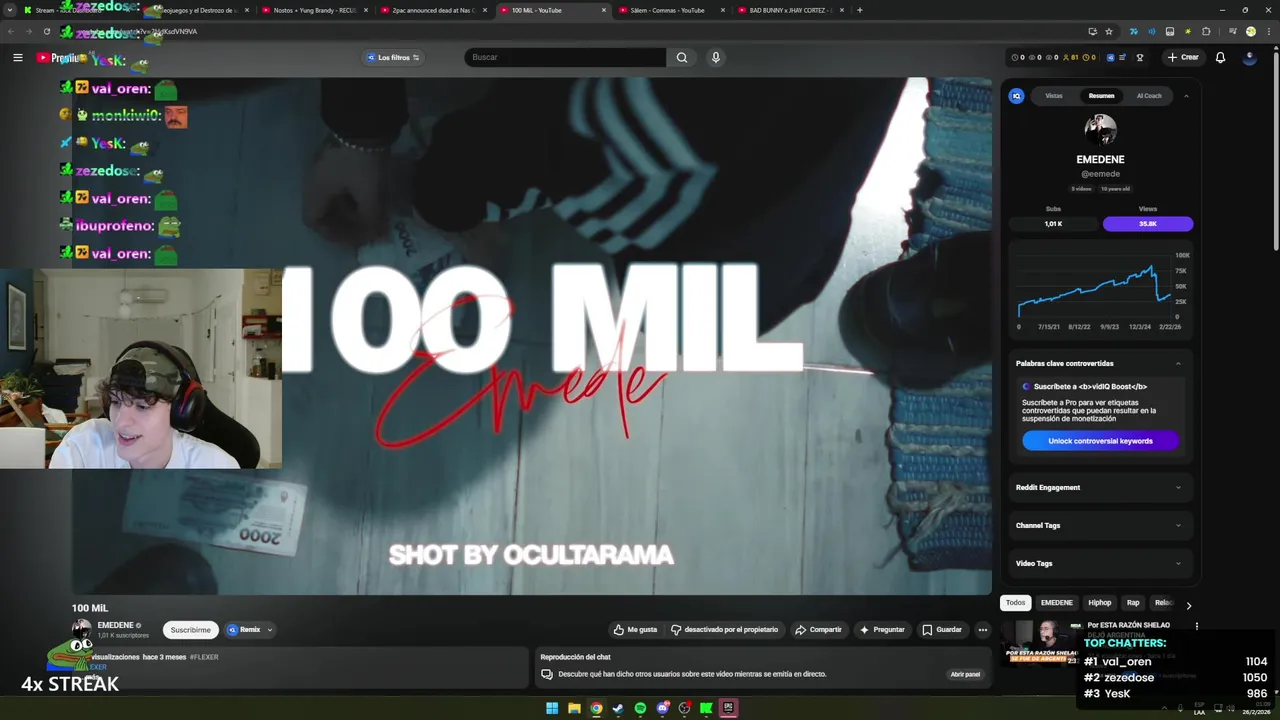The image size is (1280, 720).
Task: Open options for recommended video Por ESTA RAZÓN
Action: point(1196,626)
